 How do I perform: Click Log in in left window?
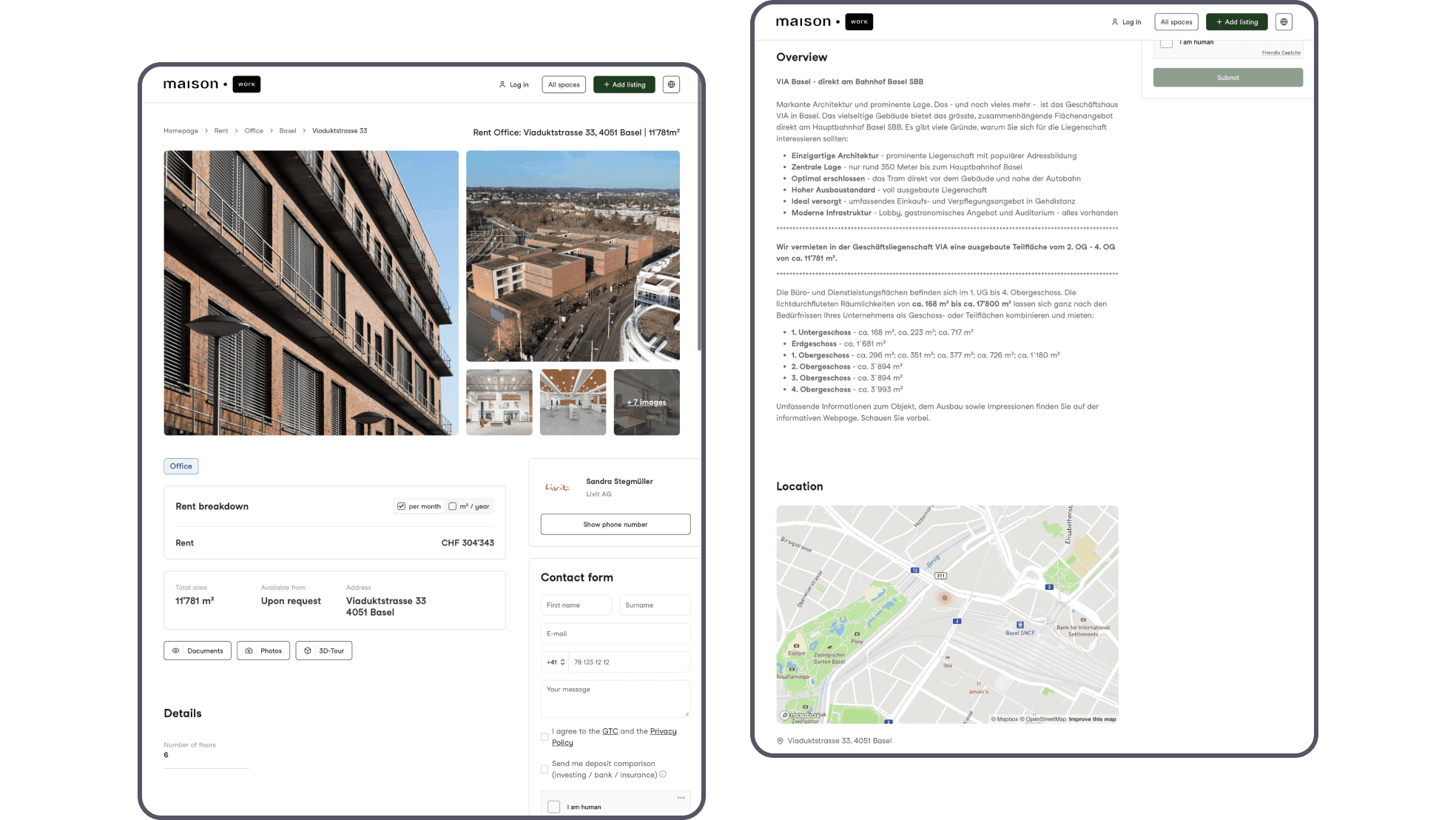tap(513, 84)
